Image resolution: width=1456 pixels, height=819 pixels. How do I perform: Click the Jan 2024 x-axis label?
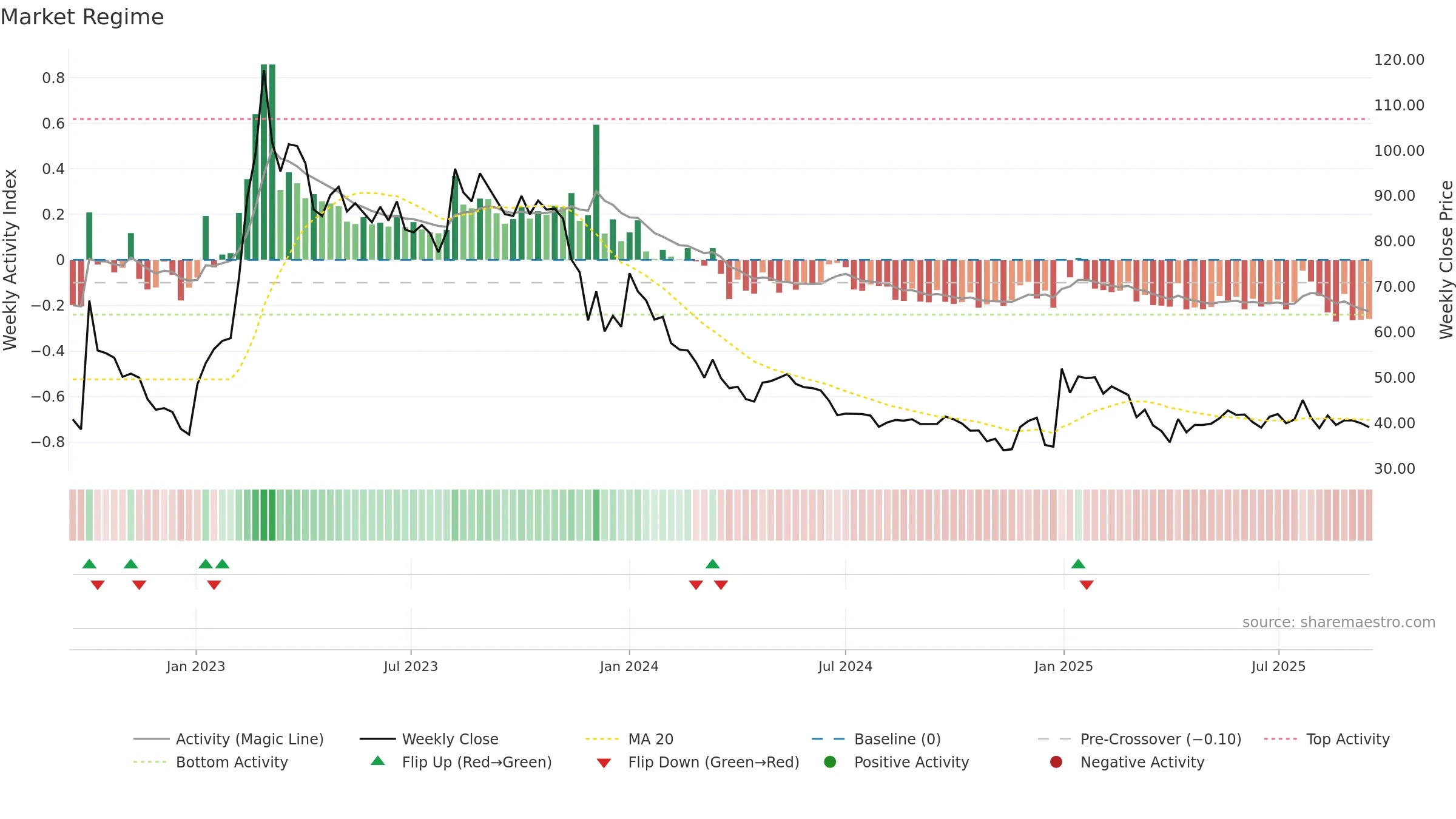click(629, 666)
